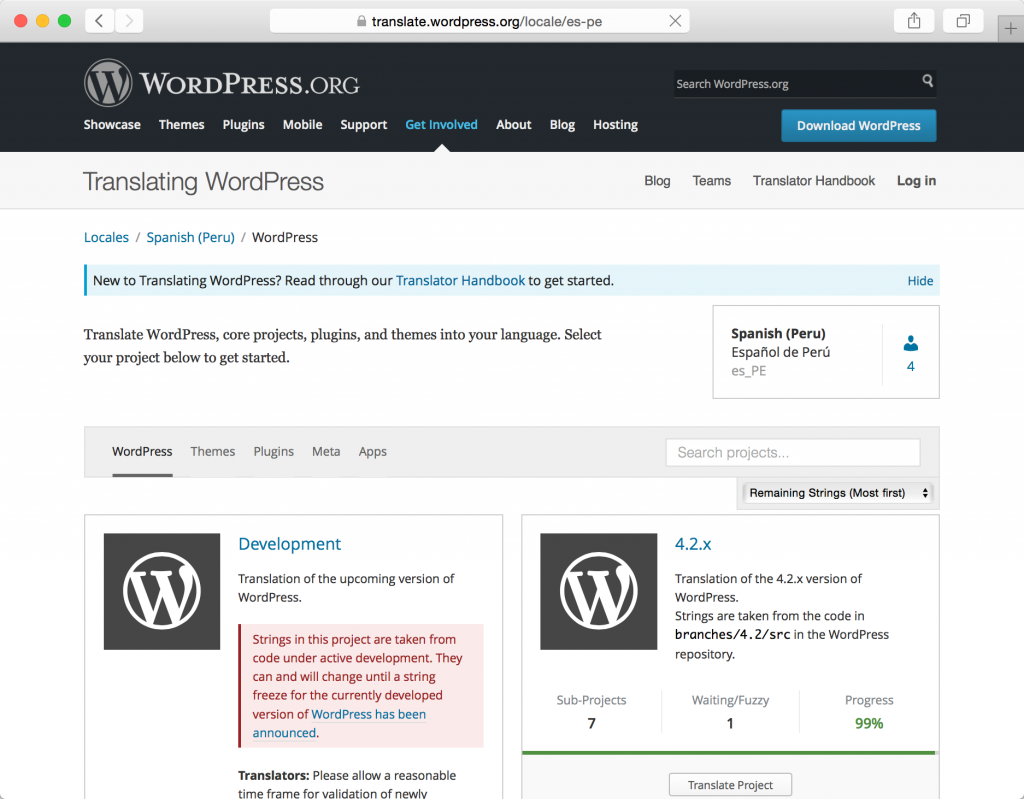Image resolution: width=1024 pixels, height=799 pixels.
Task: Click the search magnifier icon
Action: [927, 80]
